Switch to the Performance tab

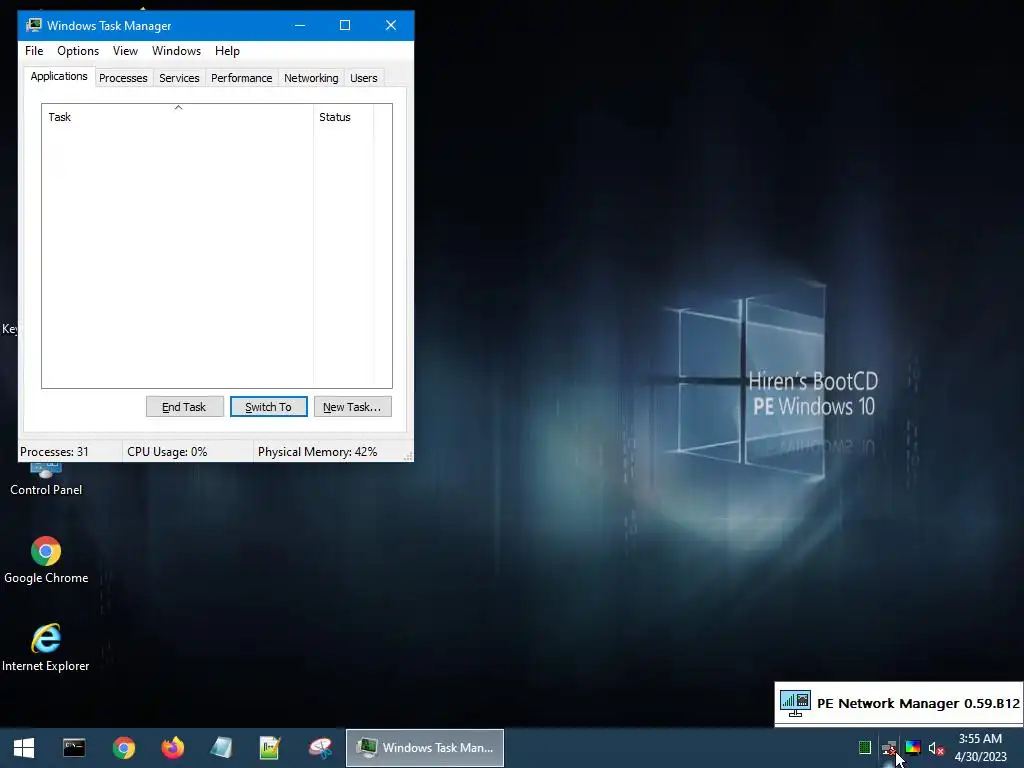click(x=241, y=78)
